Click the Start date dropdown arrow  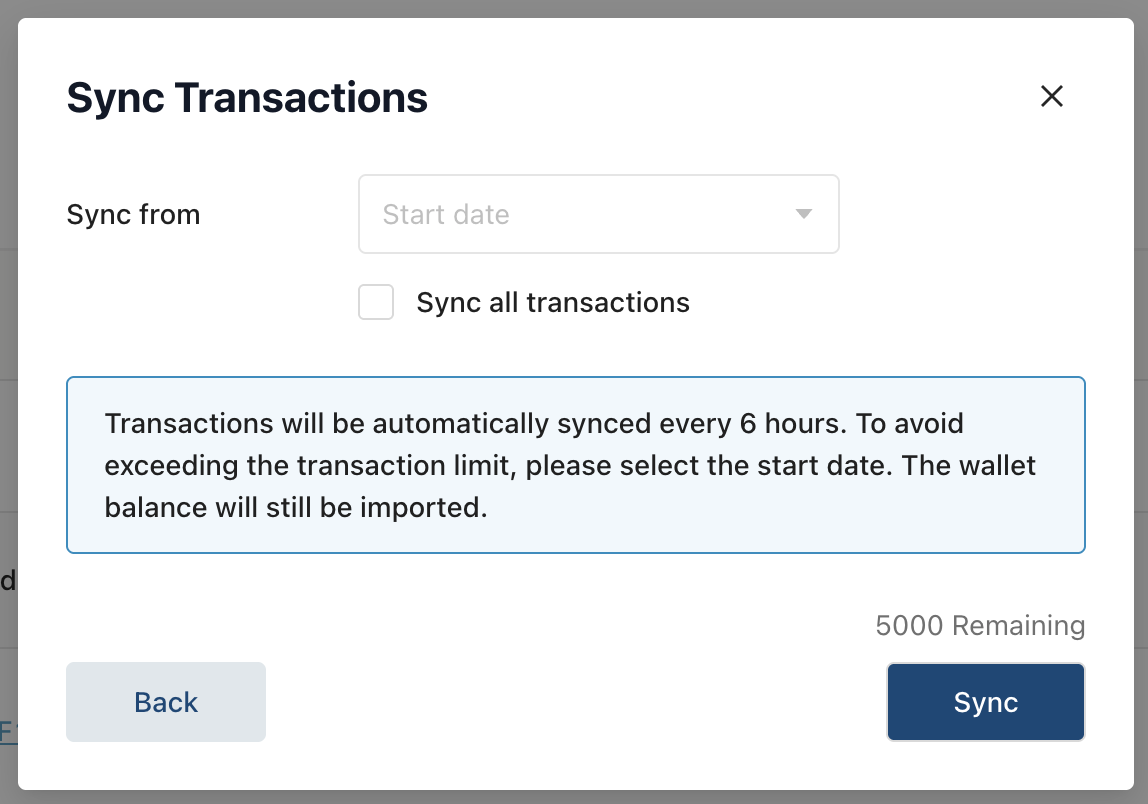click(x=803, y=214)
